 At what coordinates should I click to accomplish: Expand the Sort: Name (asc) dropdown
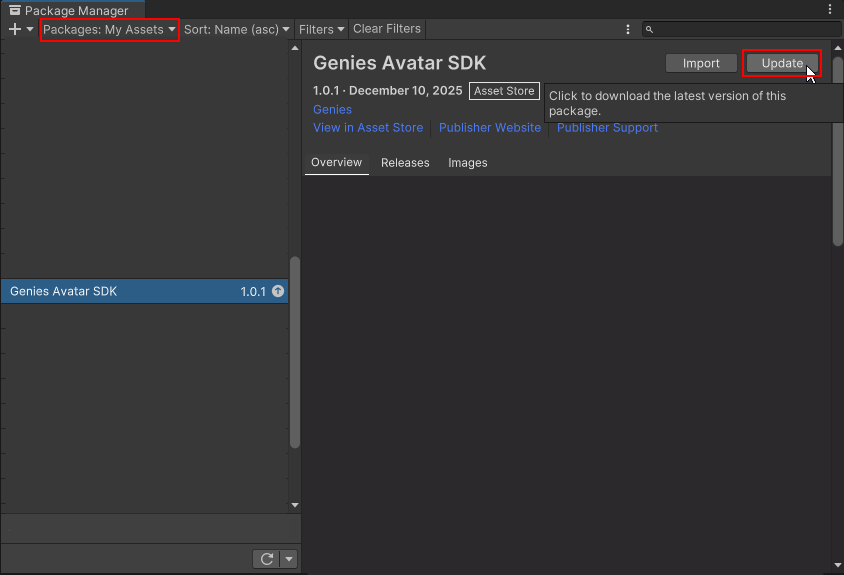(x=237, y=30)
